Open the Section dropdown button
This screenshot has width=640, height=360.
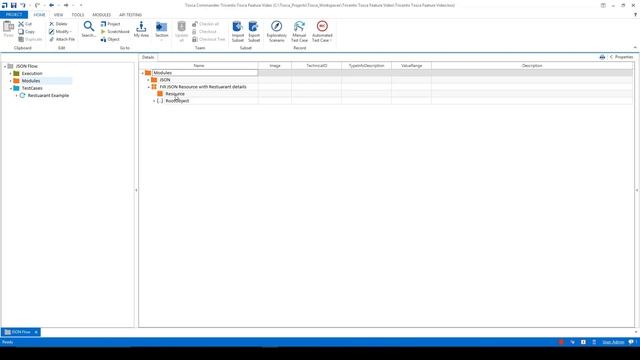pyautogui.click(x=162, y=31)
